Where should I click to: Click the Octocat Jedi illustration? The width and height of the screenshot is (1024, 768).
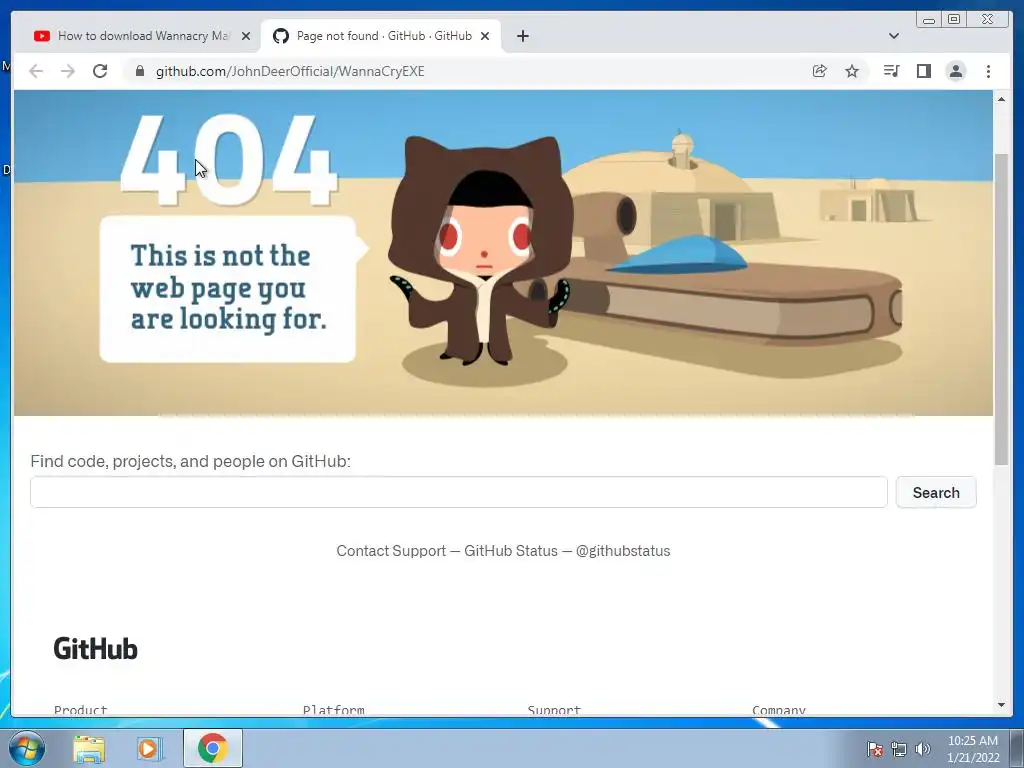pos(481,251)
